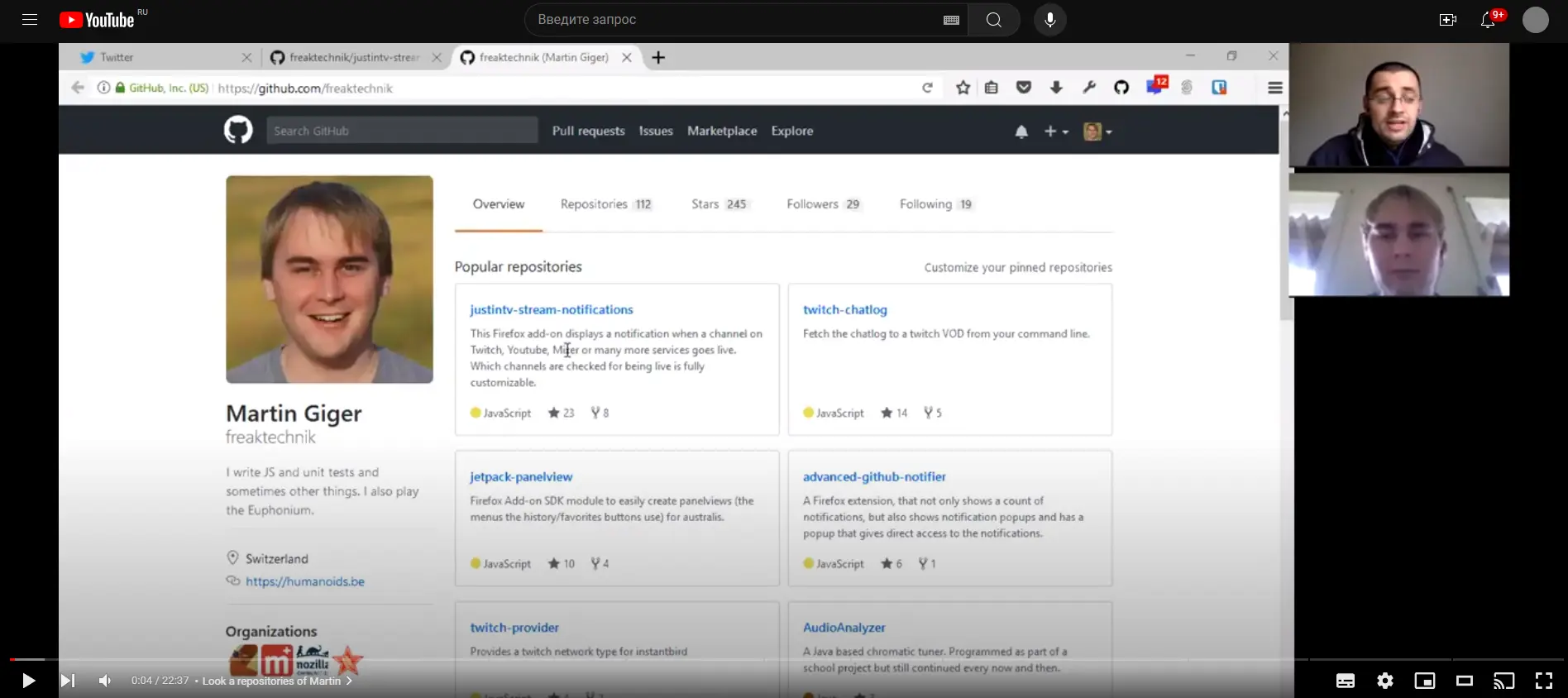This screenshot has height=698, width=1568.
Task: Open the YouTube account avatar menu
Action: [1536, 20]
